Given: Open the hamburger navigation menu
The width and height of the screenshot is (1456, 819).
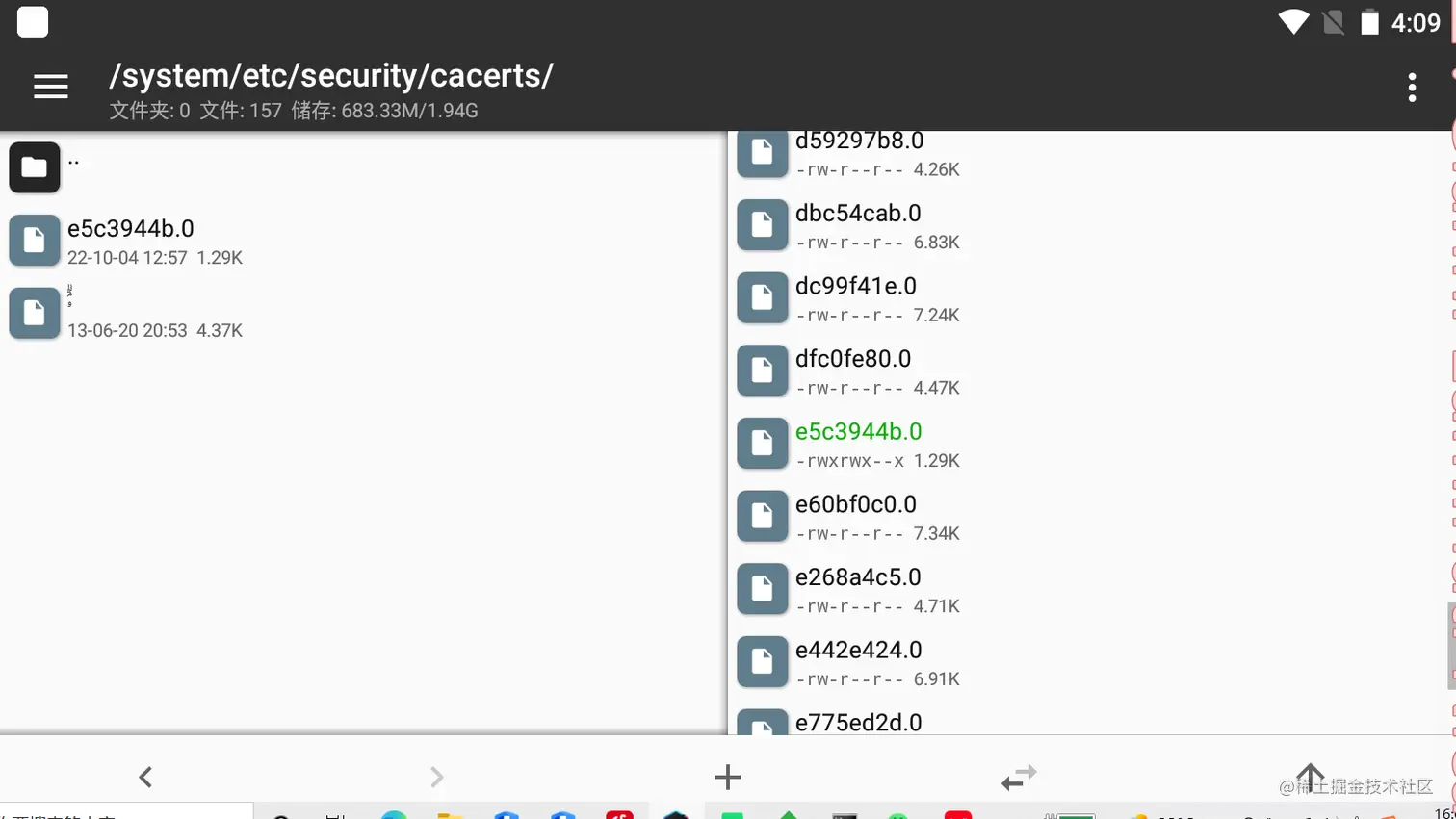Looking at the screenshot, I should coord(51,87).
